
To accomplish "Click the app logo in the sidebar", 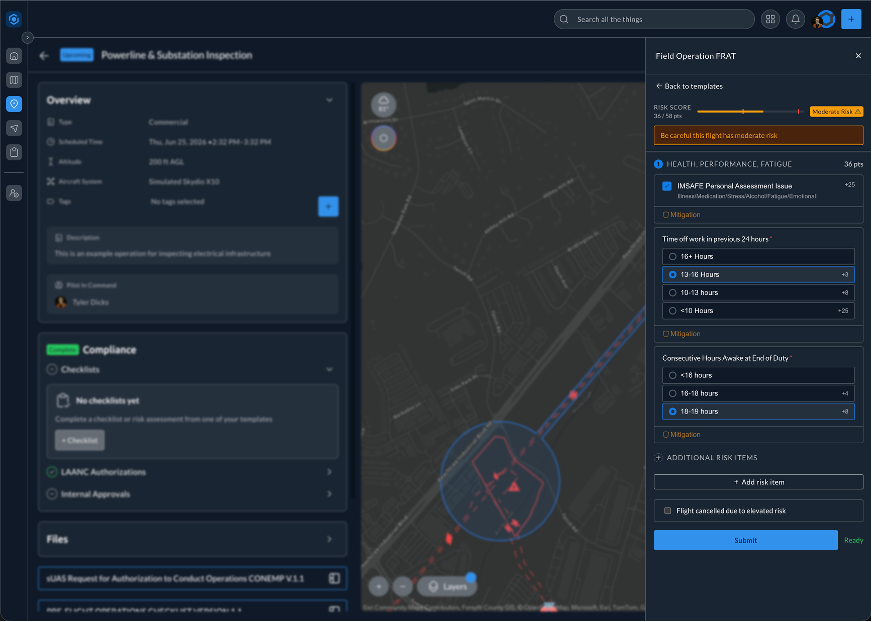I will pyautogui.click(x=14, y=19).
